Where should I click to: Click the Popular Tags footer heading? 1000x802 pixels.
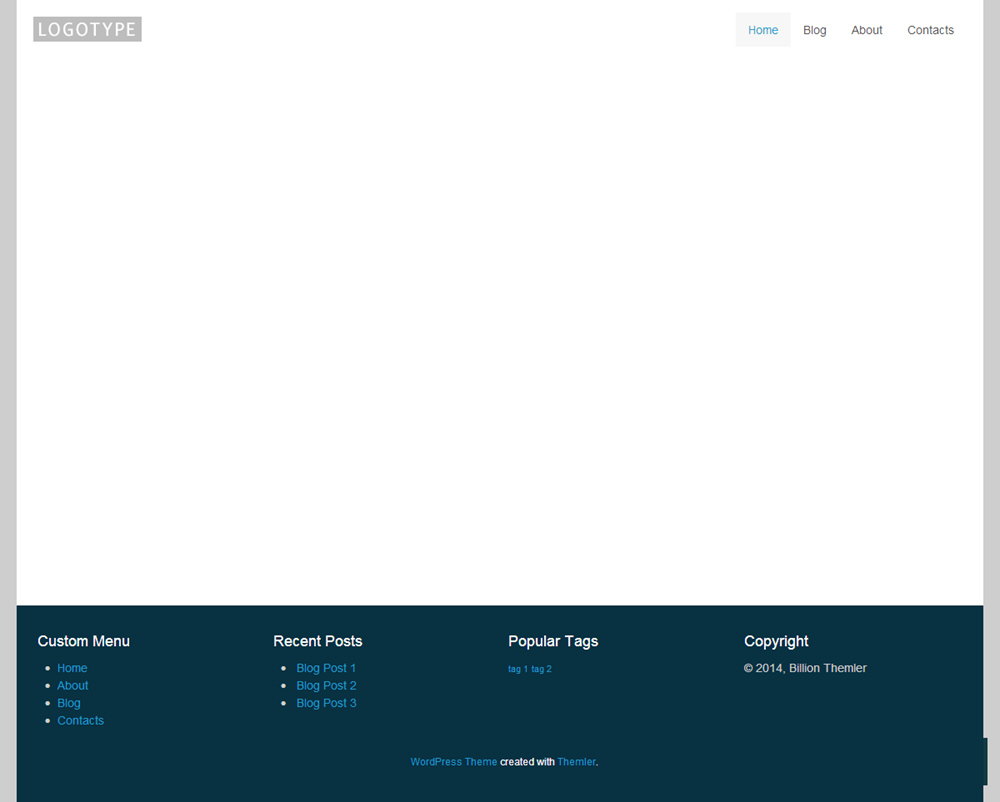(x=553, y=641)
